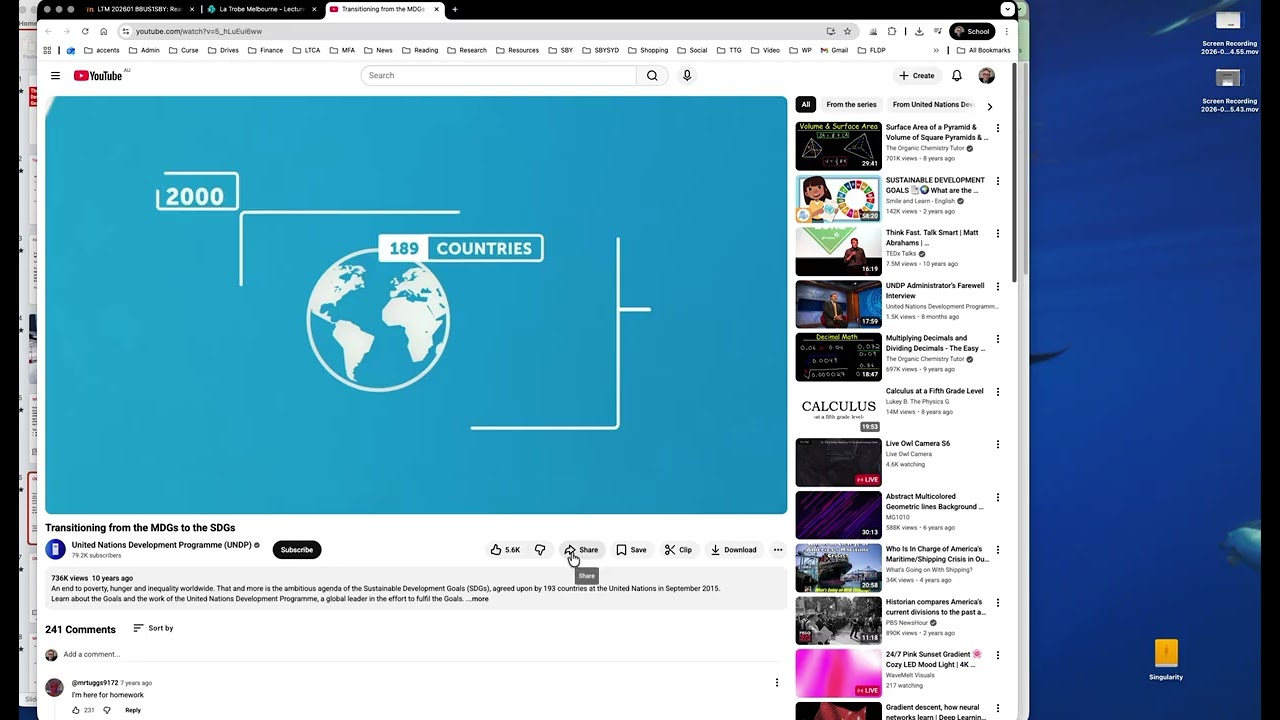Bookmark this page with the star icon
The height and width of the screenshot is (720, 1280).
pos(847,31)
